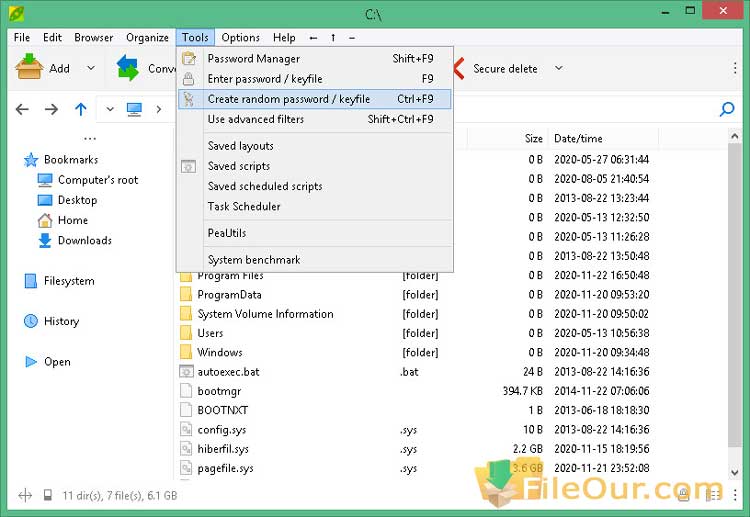The image size is (750, 517).
Task: Click the red Secure delete icon
Action: coord(459,68)
